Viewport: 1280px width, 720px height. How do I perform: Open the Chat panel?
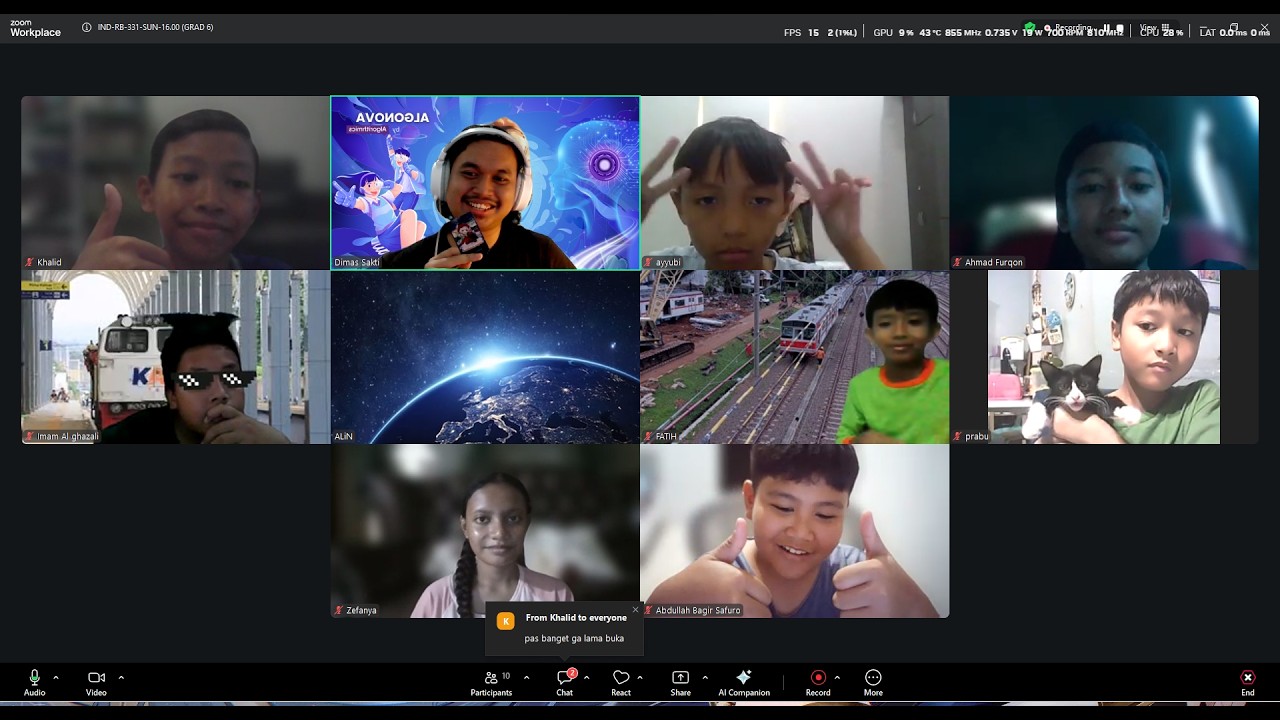(x=565, y=683)
